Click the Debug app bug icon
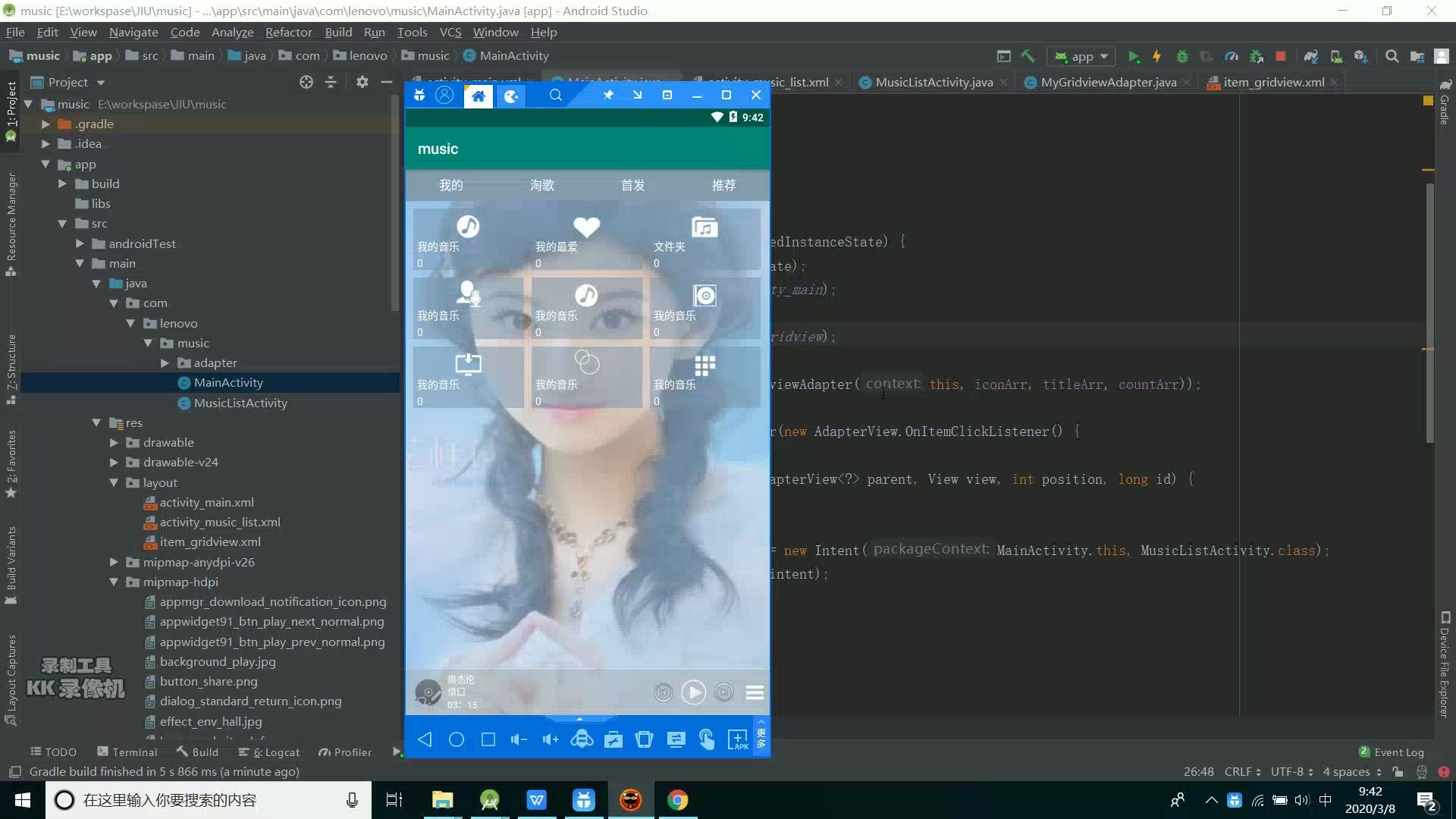Image resolution: width=1456 pixels, height=819 pixels. click(x=1181, y=56)
